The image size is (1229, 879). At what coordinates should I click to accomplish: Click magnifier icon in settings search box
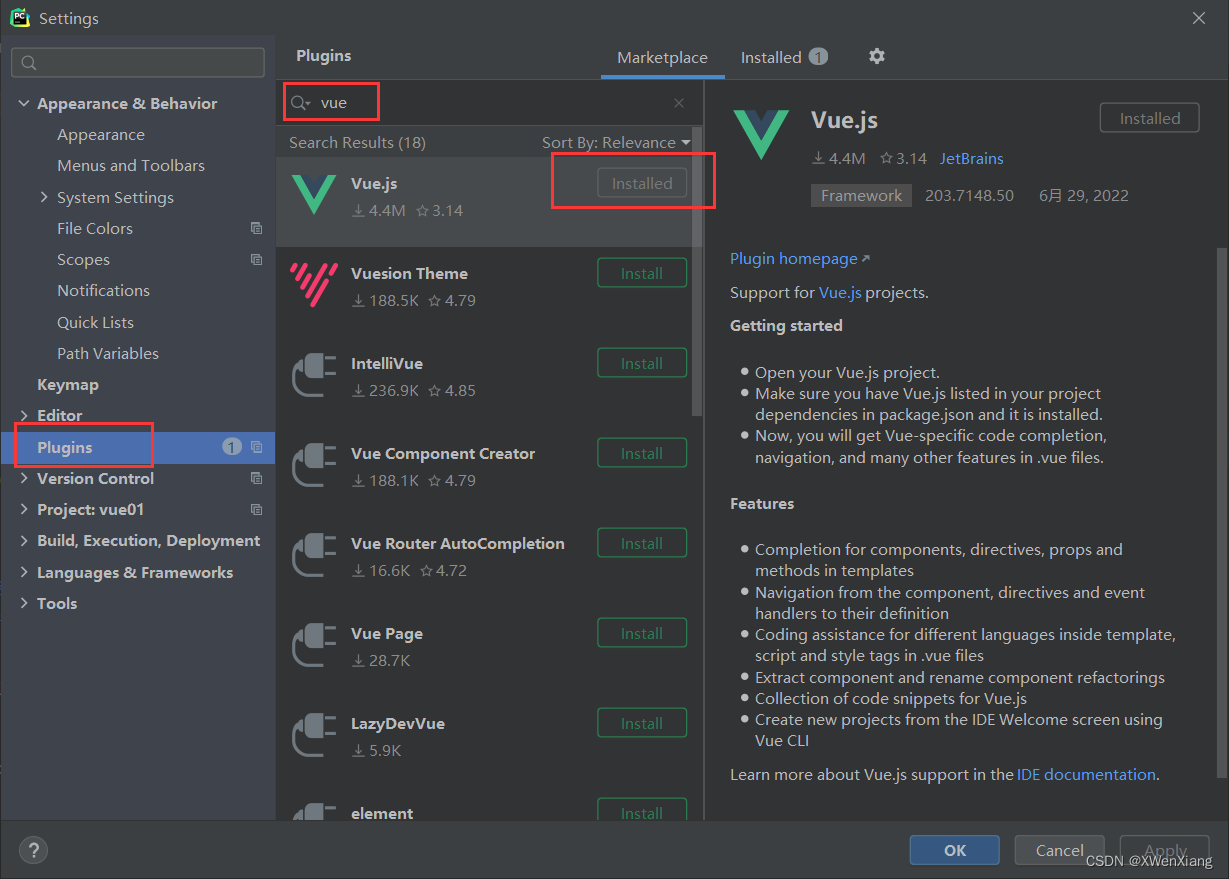(29, 63)
